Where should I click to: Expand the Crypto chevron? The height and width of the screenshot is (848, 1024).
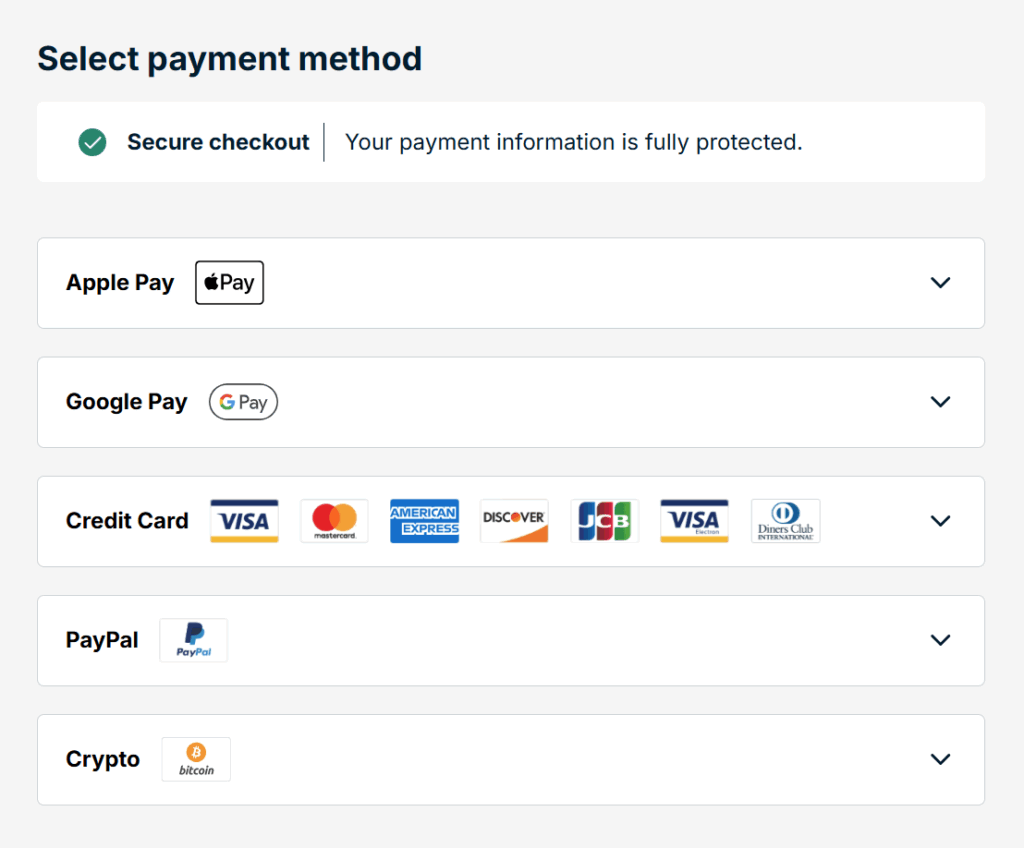coord(940,759)
